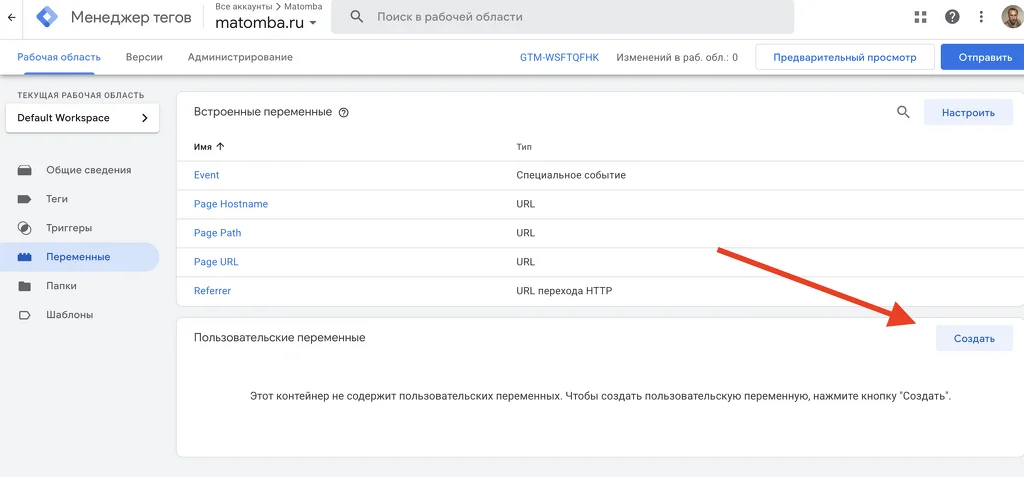Open the three-dot more options menu
1024x477 pixels.
981,17
